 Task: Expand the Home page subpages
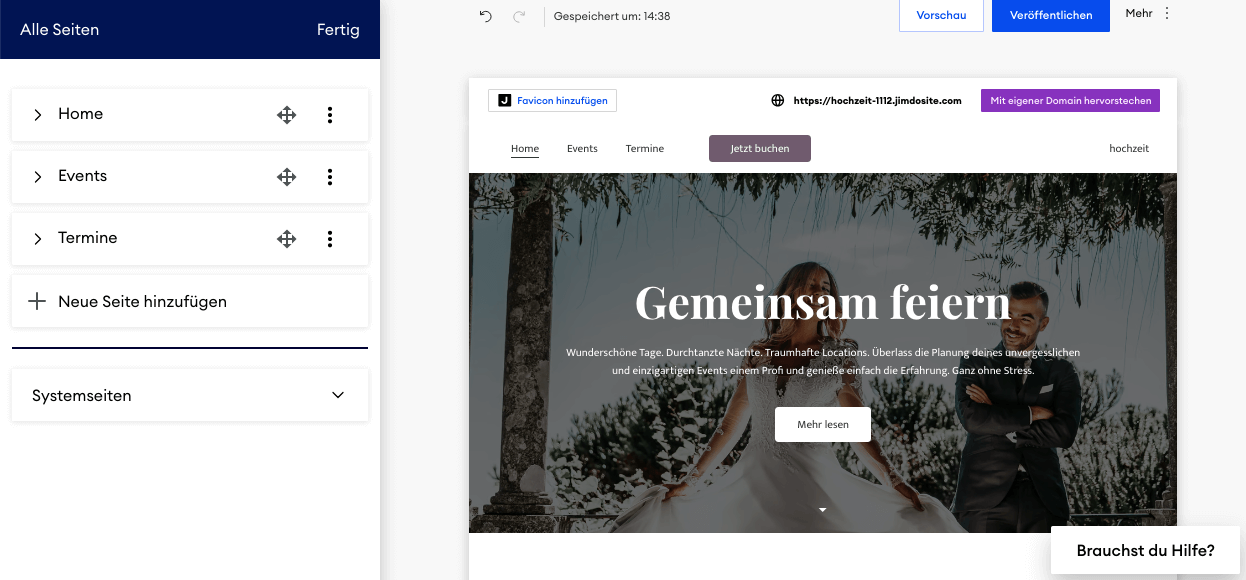(x=38, y=115)
